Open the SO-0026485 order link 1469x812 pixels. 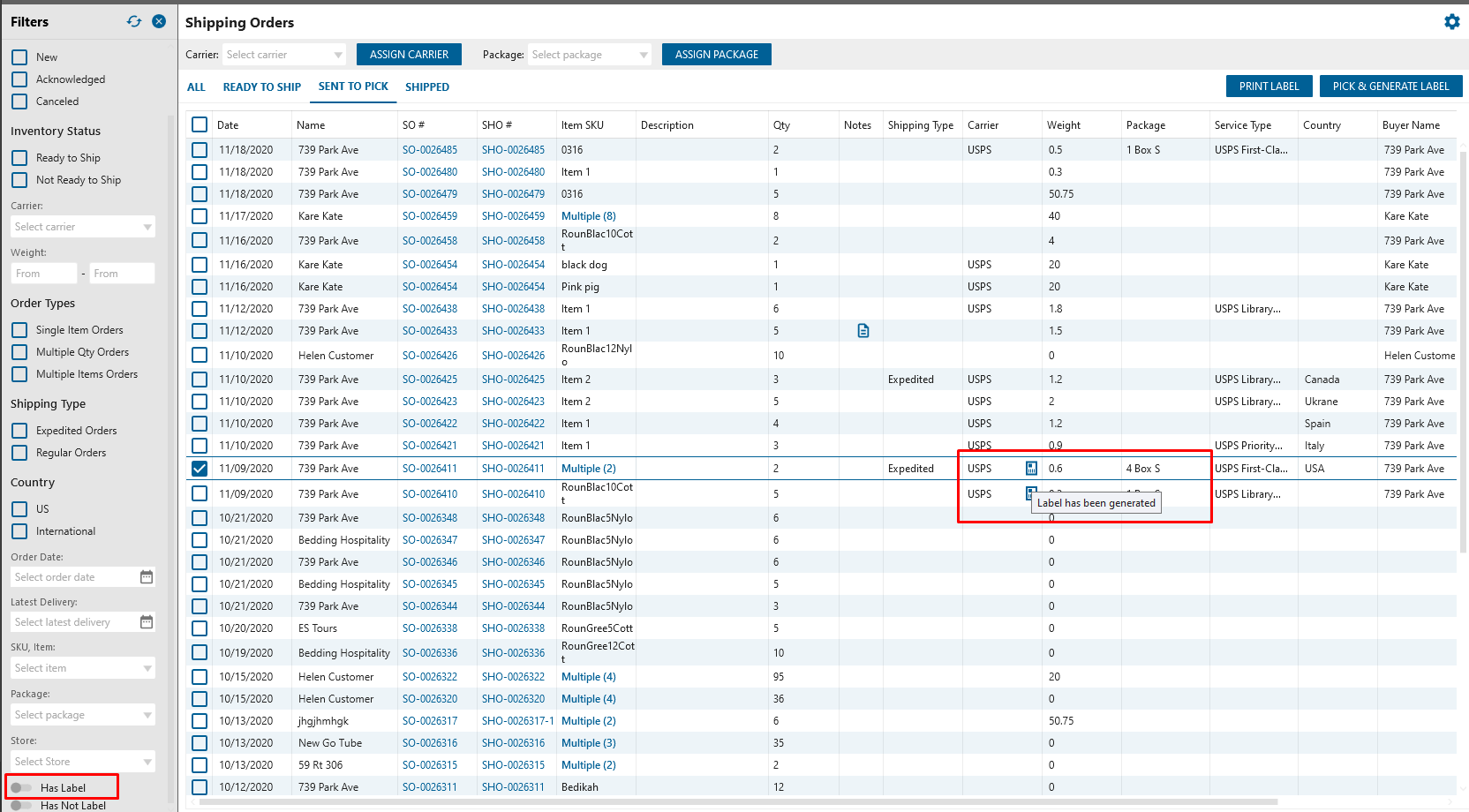(430, 150)
